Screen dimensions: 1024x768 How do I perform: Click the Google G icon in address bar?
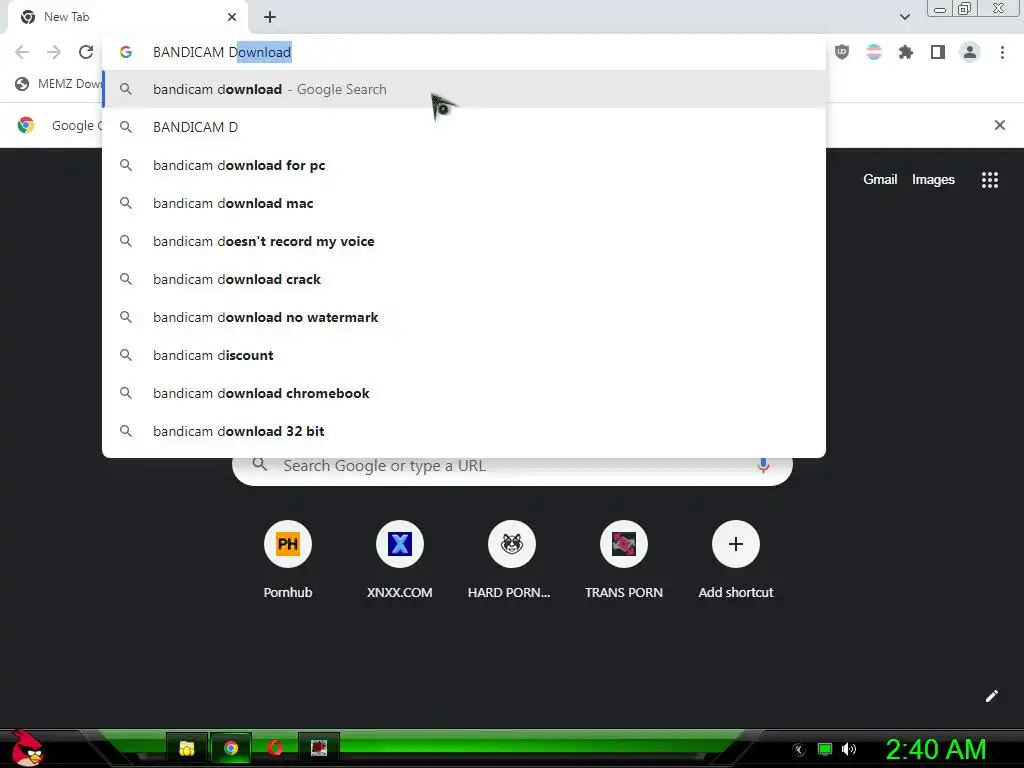(126, 52)
